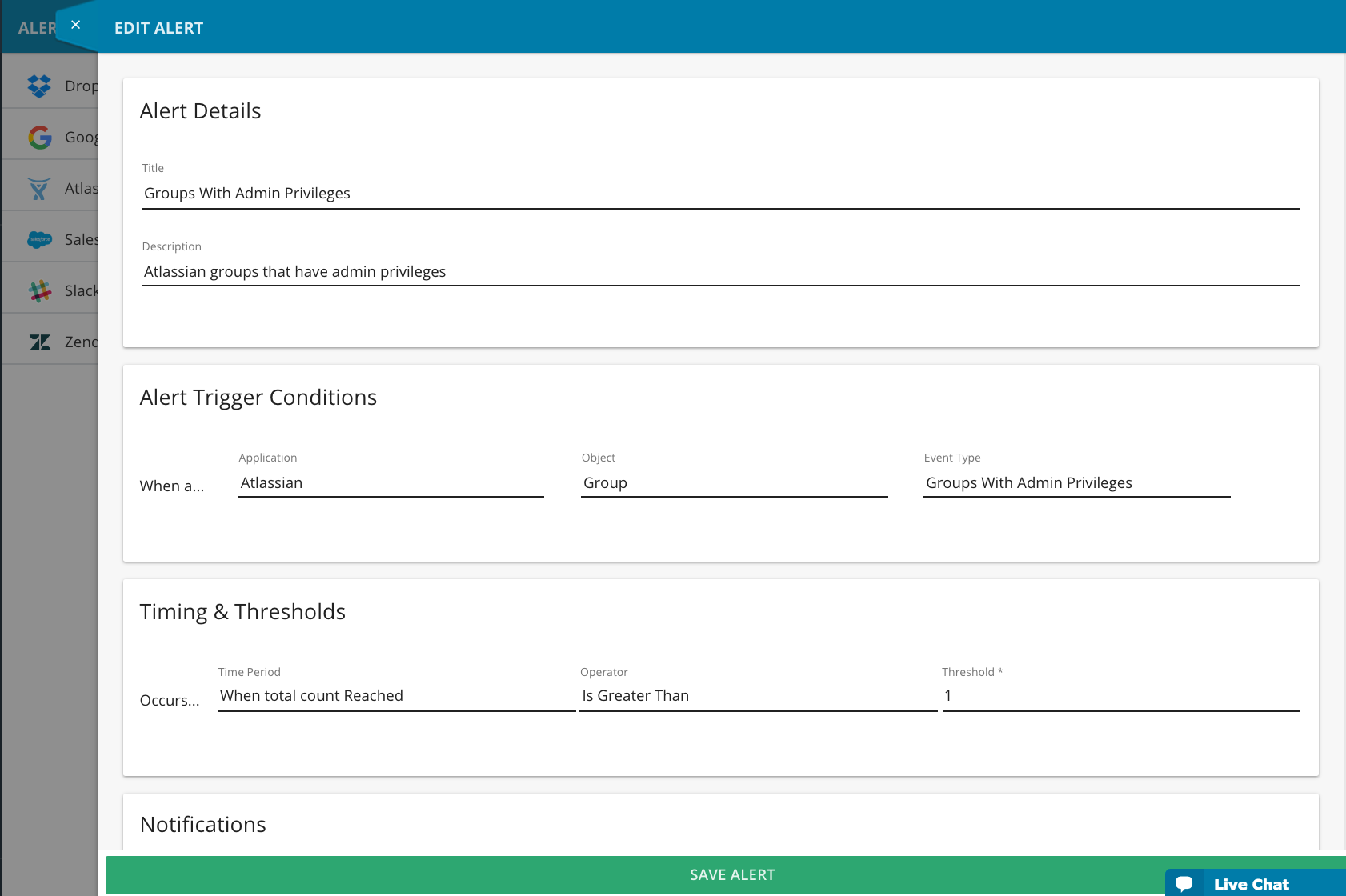
Task: Click the Live Chat speech bubble icon
Action: [x=1184, y=884]
